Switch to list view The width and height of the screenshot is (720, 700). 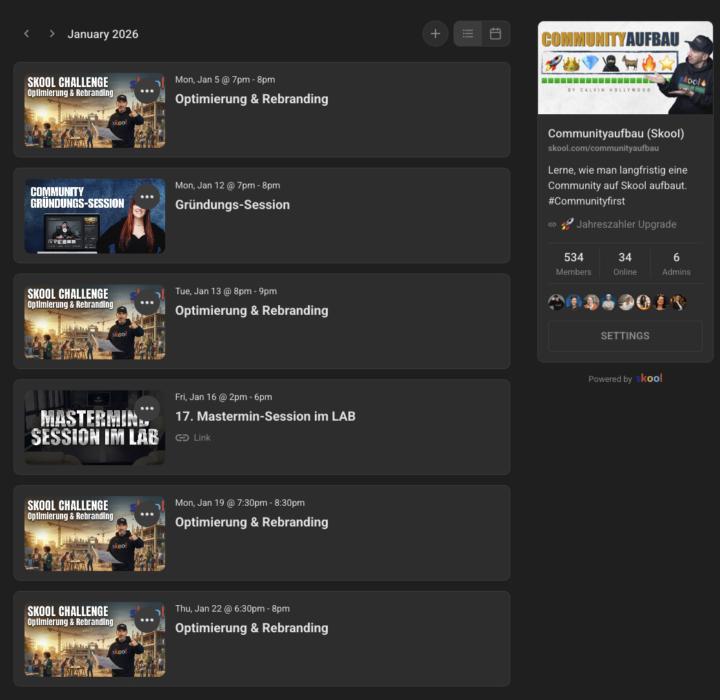point(467,34)
